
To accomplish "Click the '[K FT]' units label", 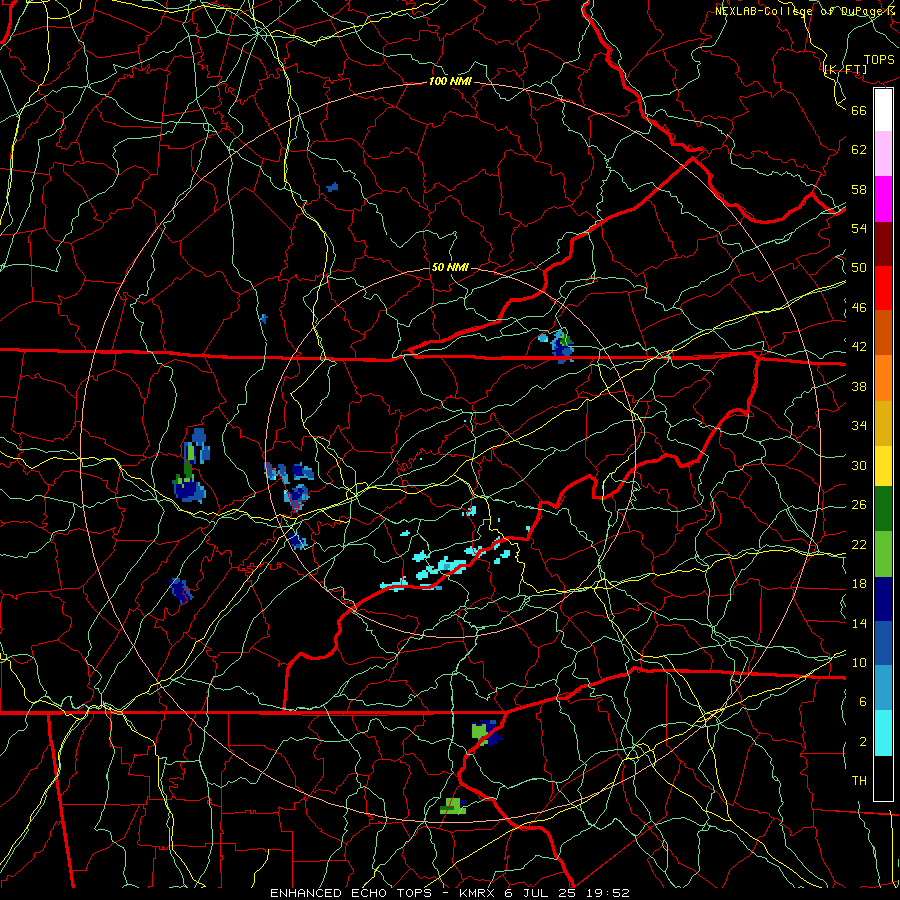I will click(845, 70).
